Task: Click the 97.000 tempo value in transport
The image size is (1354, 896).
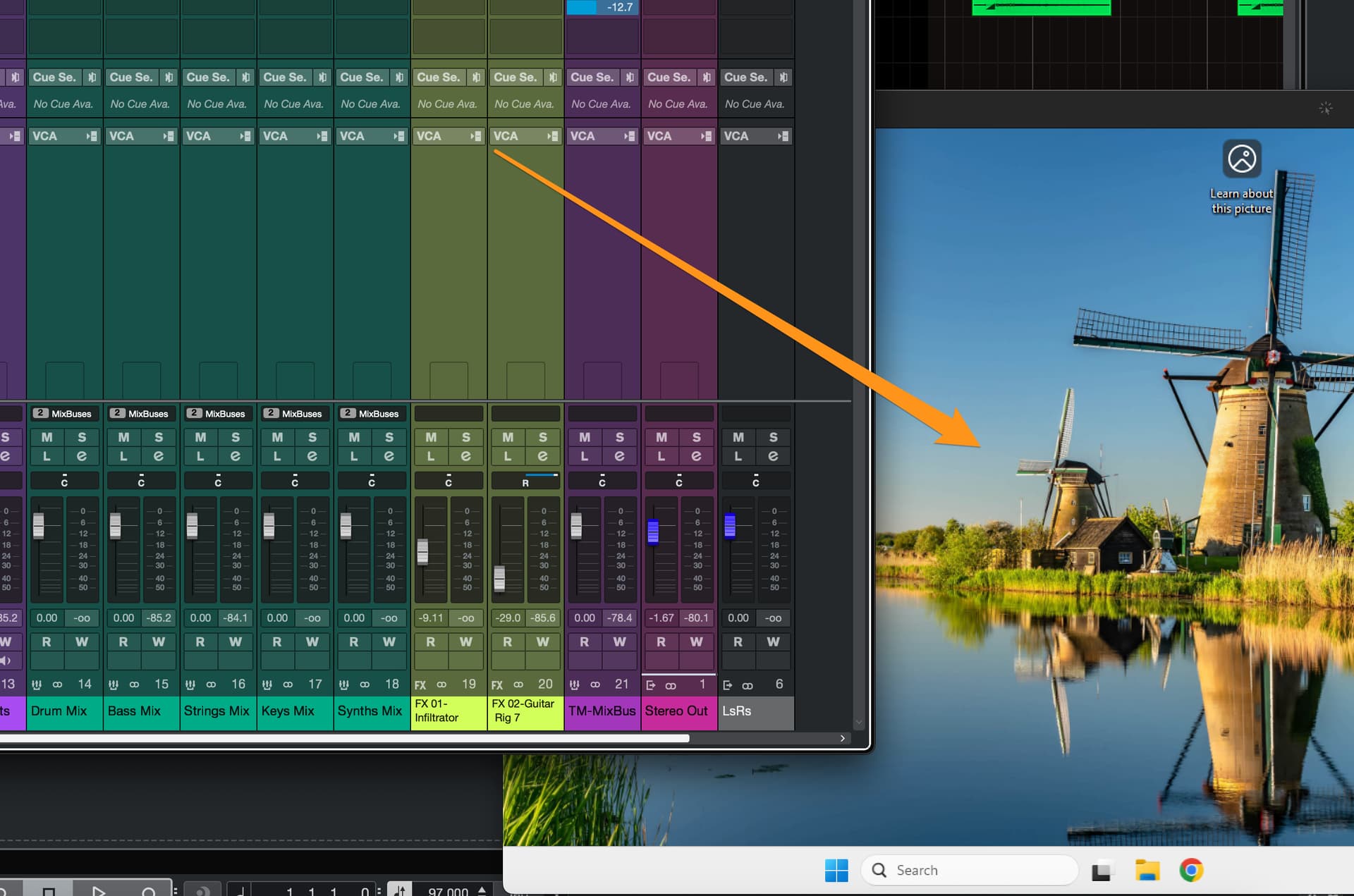Action: 448,891
